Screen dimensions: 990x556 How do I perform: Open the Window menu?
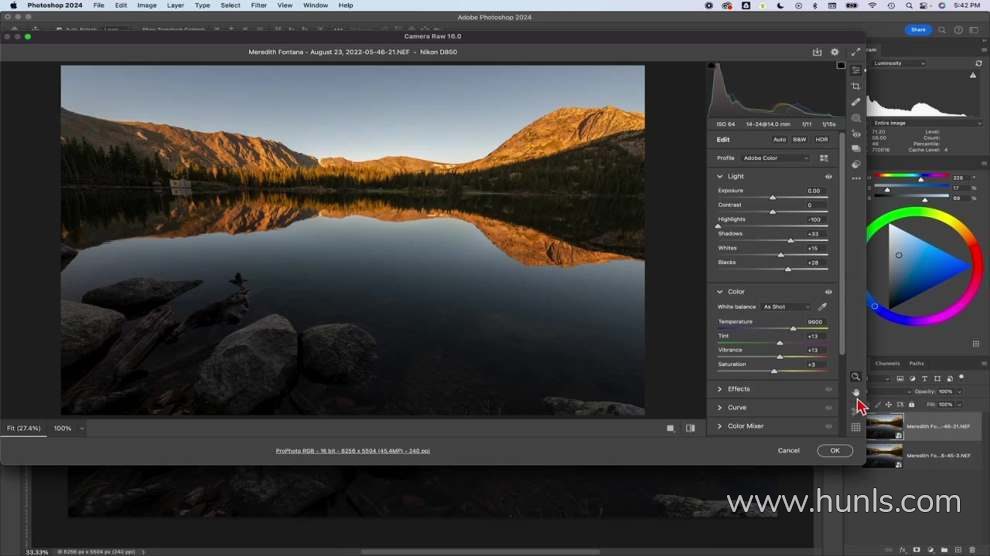click(x=315, y=5)
